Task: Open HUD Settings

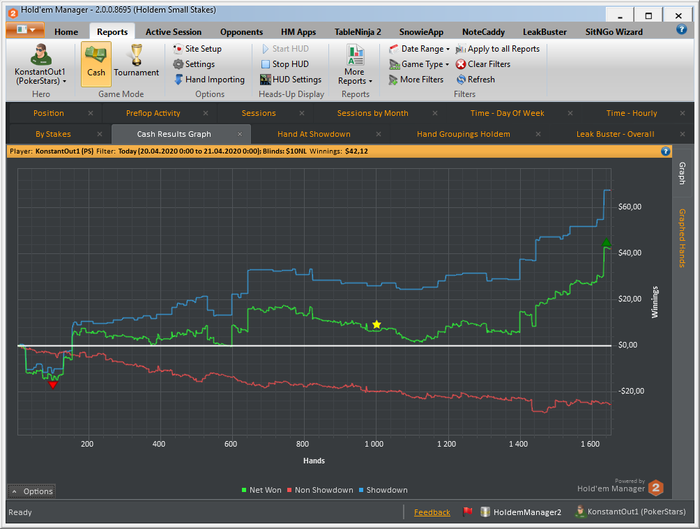Action: (291, 79)
